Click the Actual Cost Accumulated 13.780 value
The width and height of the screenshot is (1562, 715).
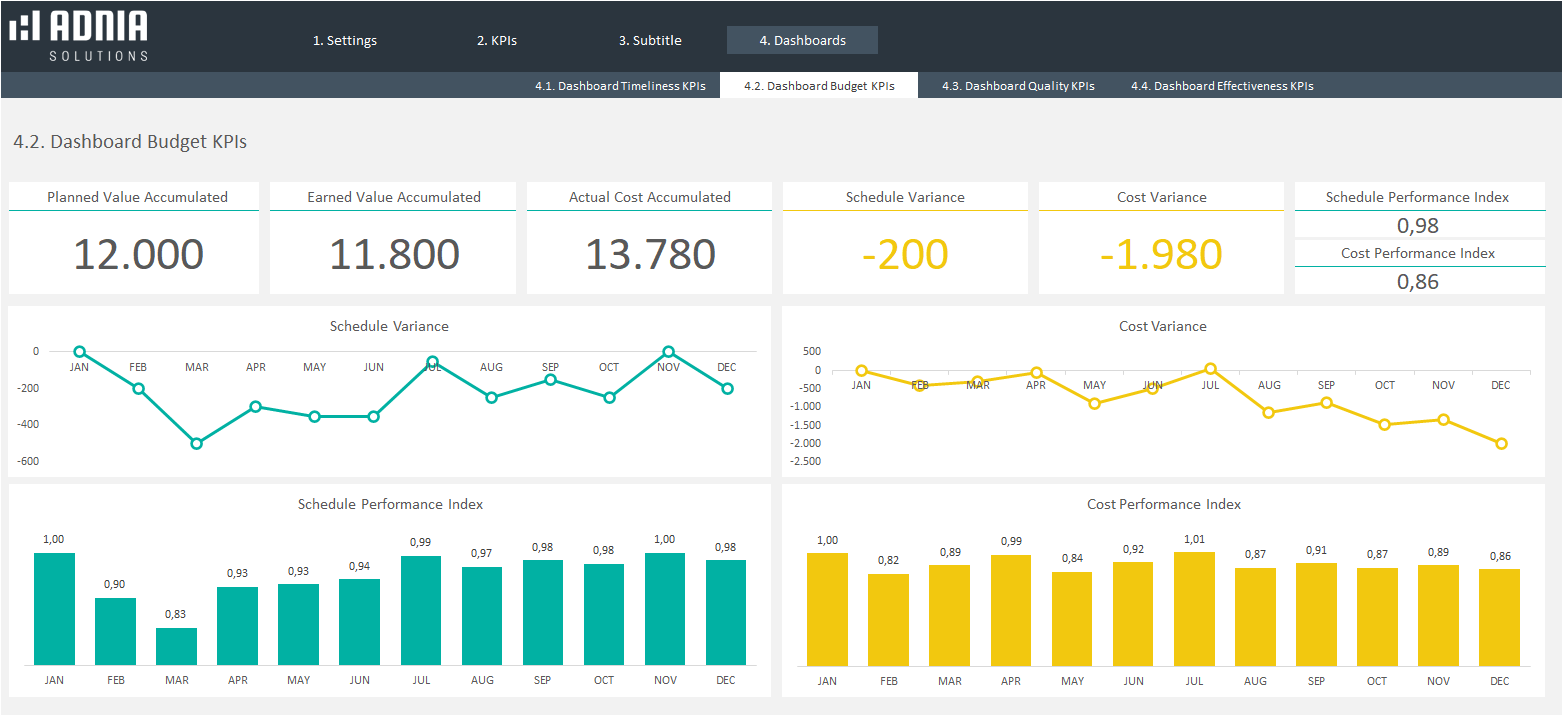click(x=650, y=254)
